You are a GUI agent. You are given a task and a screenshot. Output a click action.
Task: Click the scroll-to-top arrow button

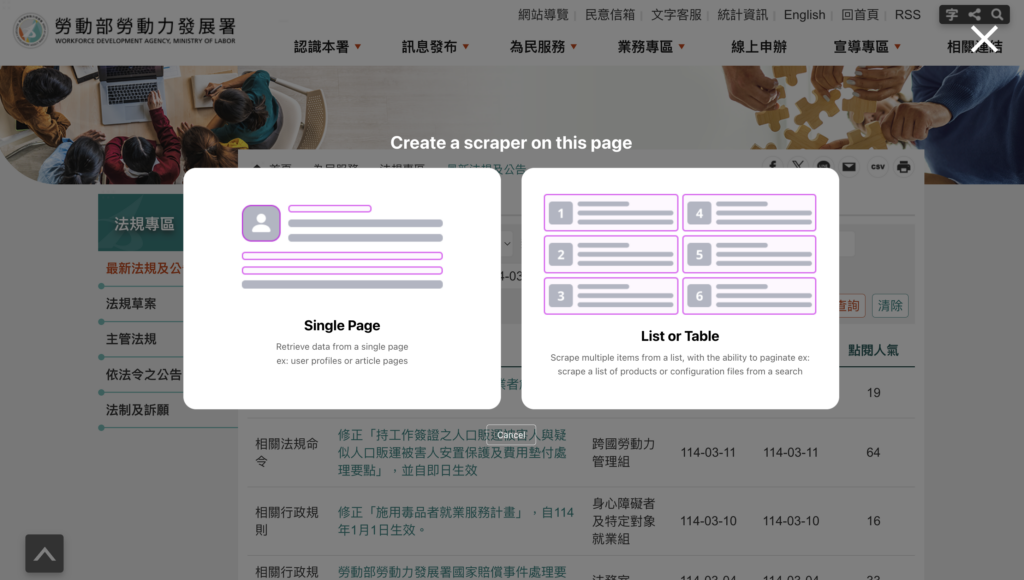click(x=44, y=553)
